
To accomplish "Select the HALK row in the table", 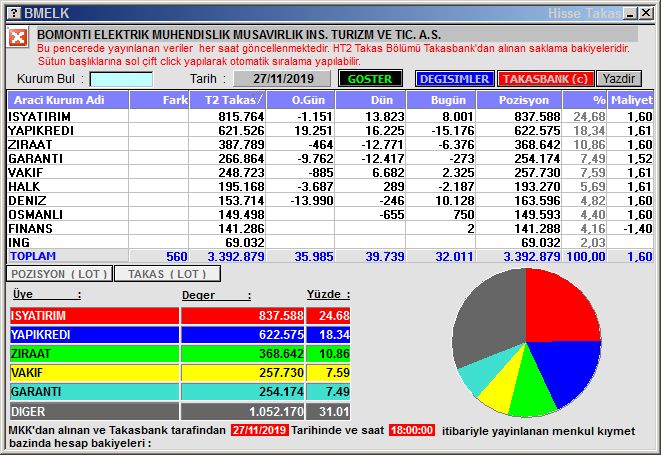I will coord(330,186).
